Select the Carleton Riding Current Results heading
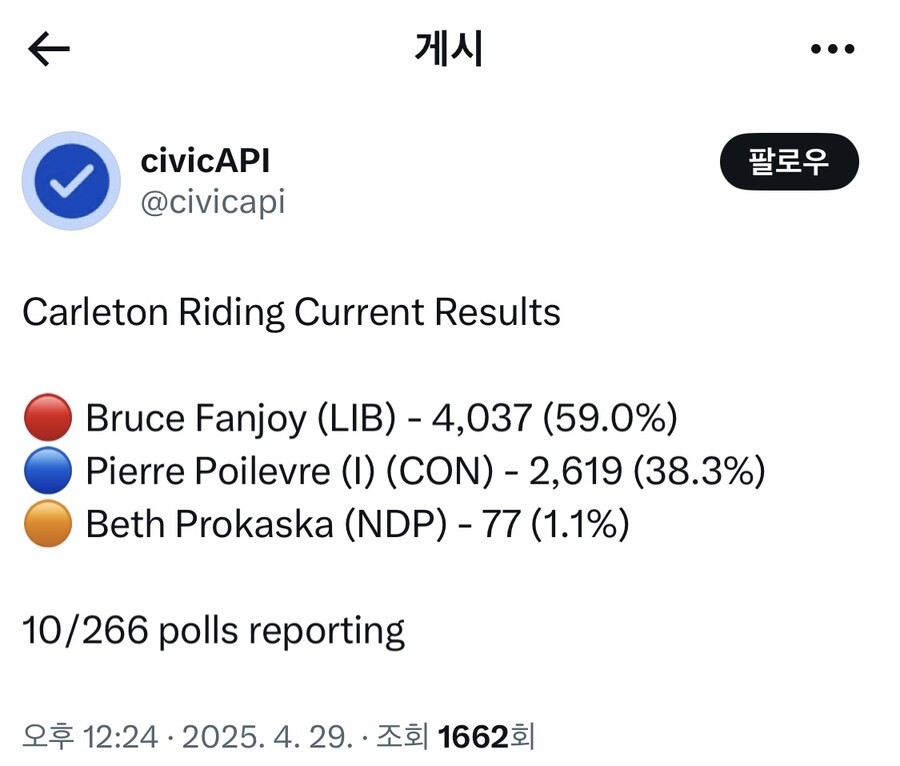 (292, 313)
